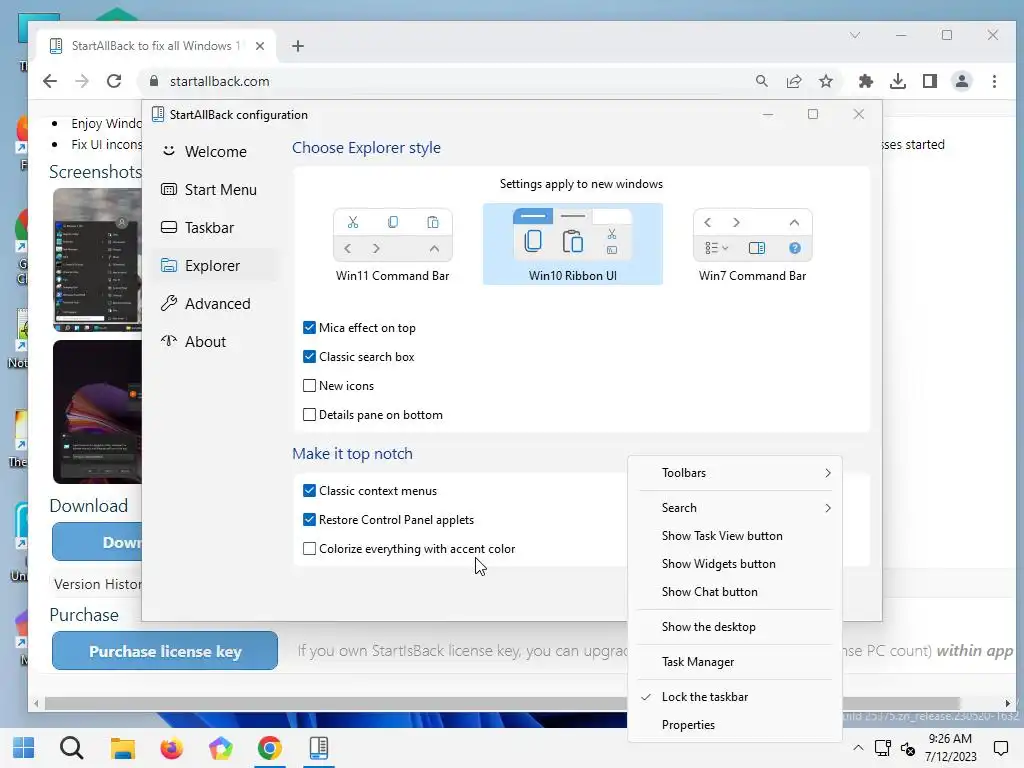Open the Version History link
The image size is (1024, 768).
97,584
